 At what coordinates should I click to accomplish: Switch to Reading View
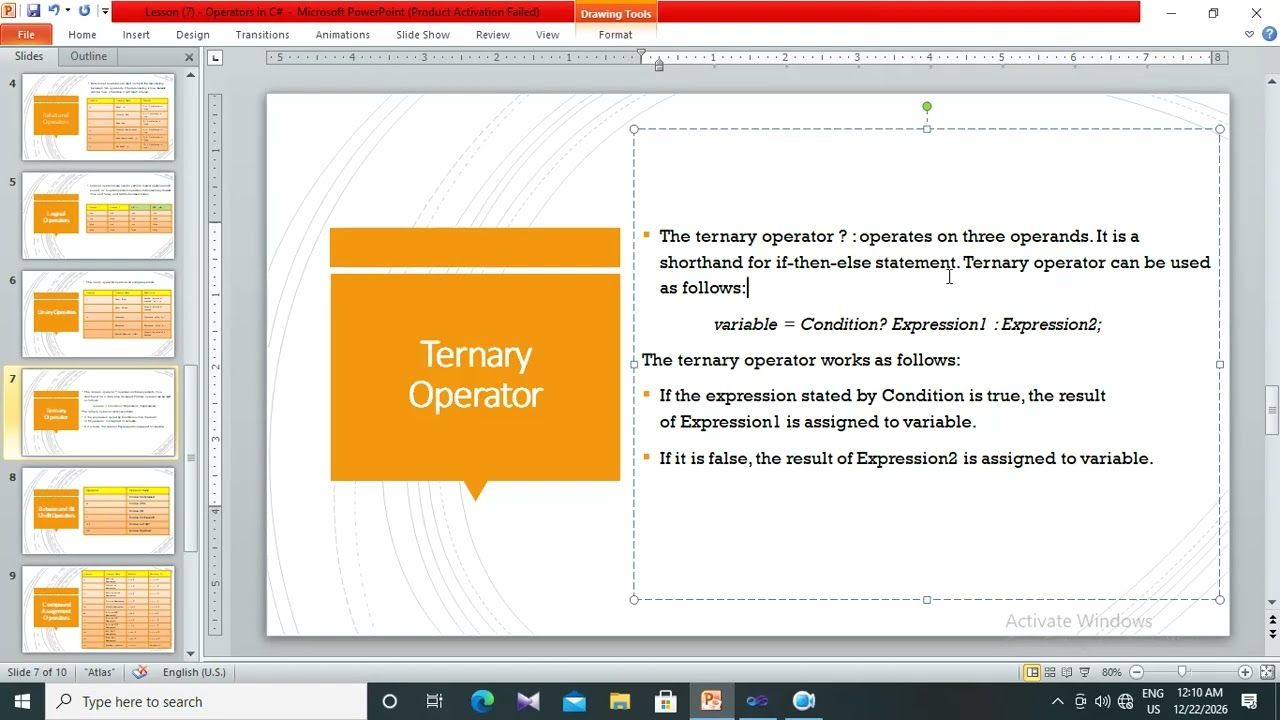click(1067, 672)
